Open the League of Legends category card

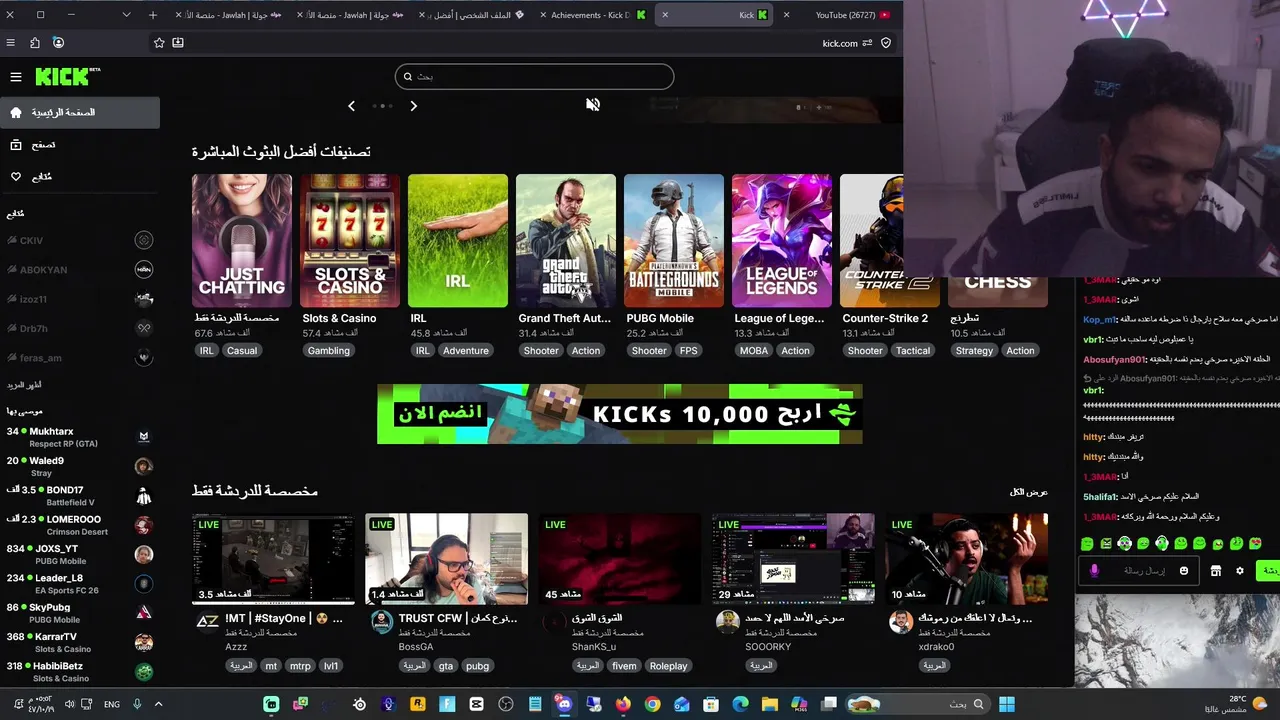(782, 241)
